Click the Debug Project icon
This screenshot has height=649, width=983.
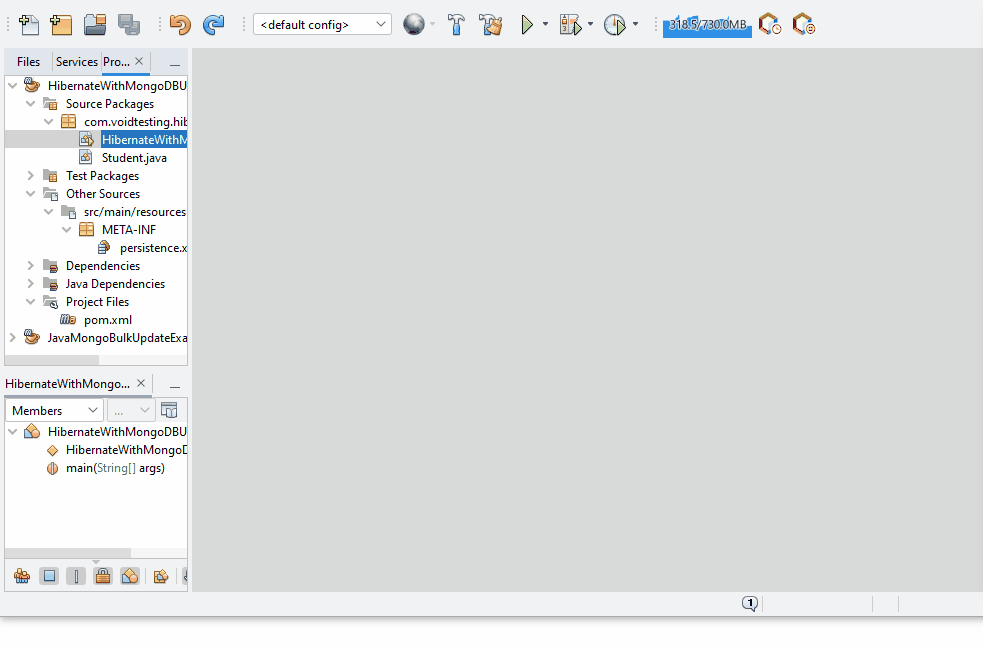tap(570, 25)
